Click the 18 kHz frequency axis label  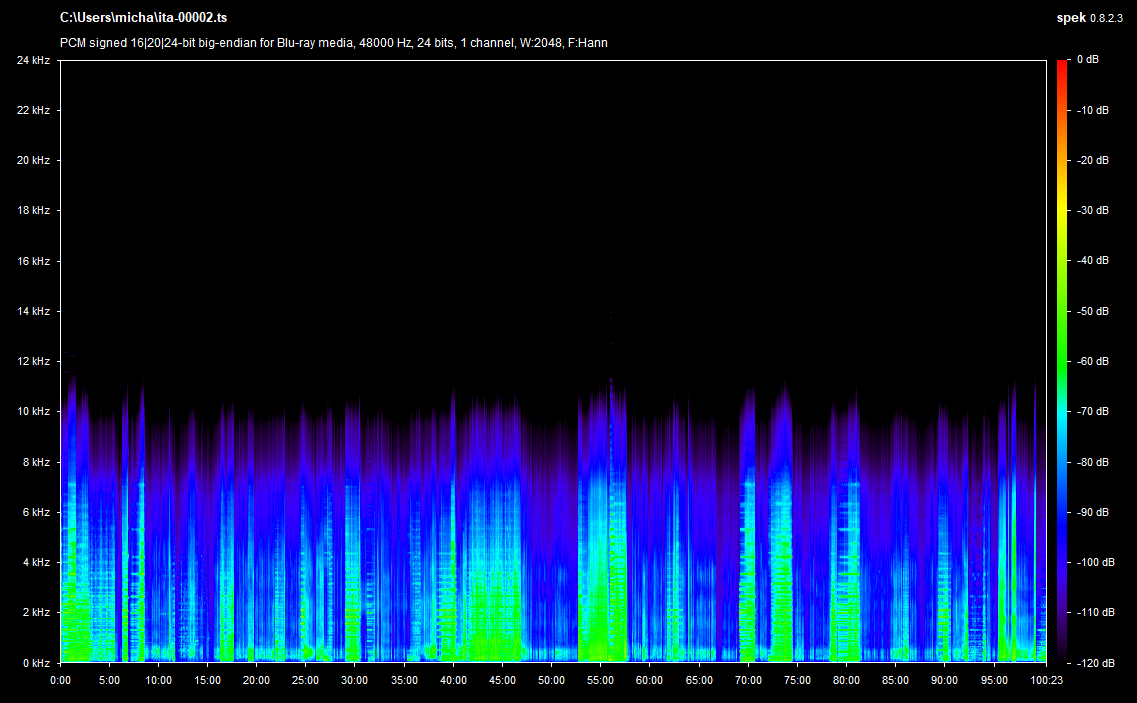33,211
